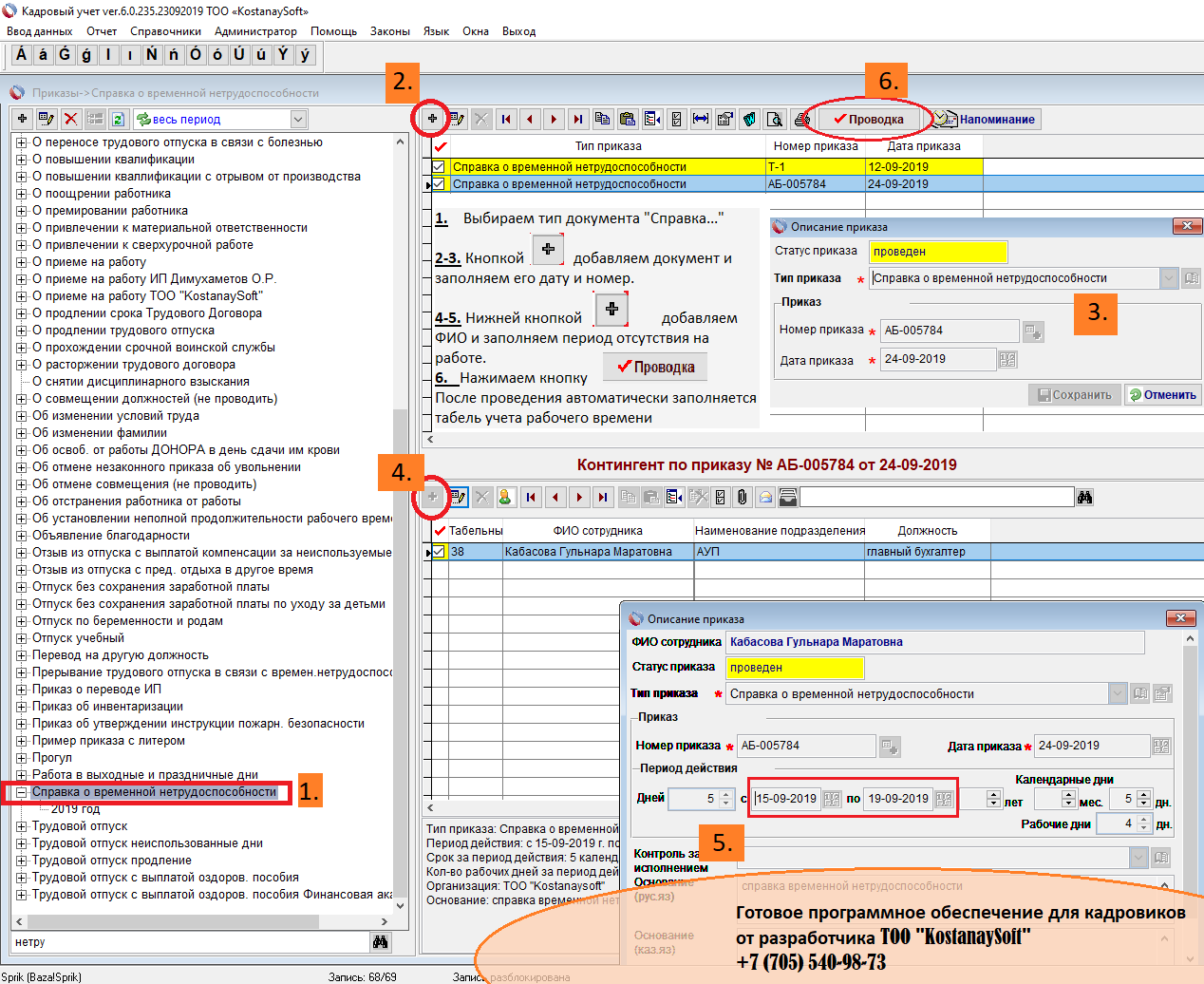Add a new order type in left panel

(22, 119)
